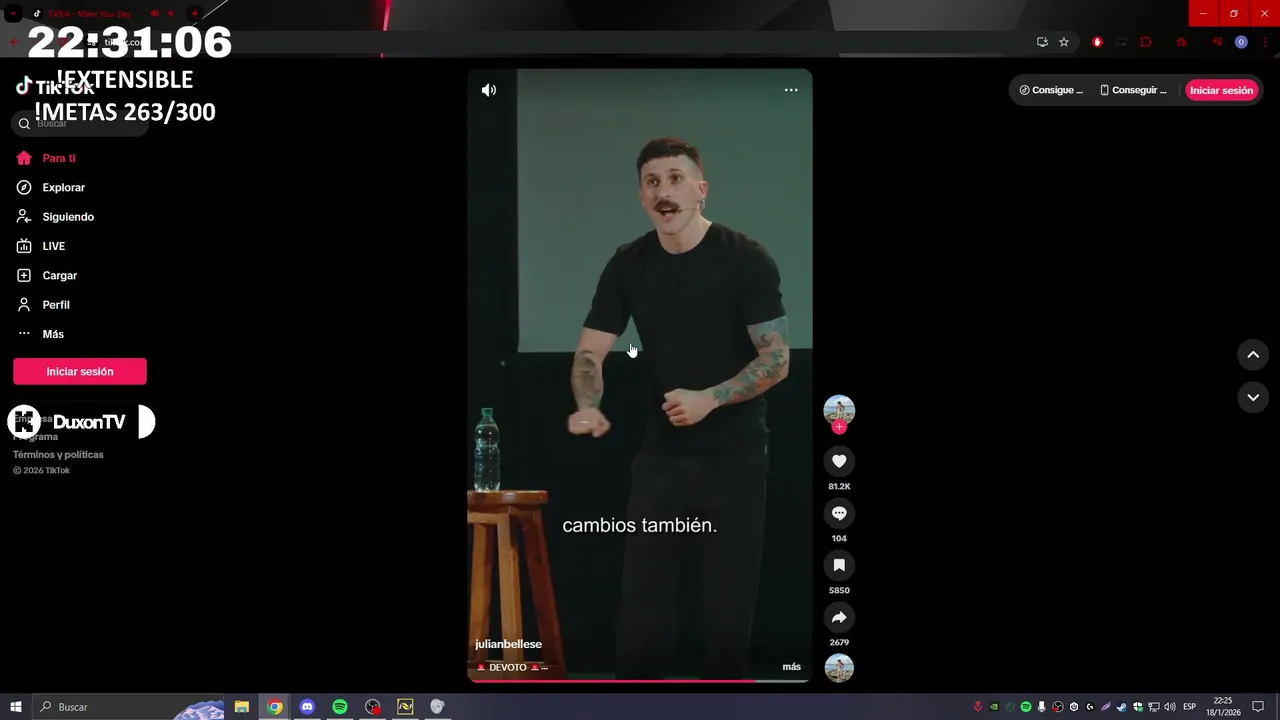Image resolution: width=1280 pixels, height=720 pixels.
Task: Open the volume speaker tray icon
Action: [x=1169, y=707]
